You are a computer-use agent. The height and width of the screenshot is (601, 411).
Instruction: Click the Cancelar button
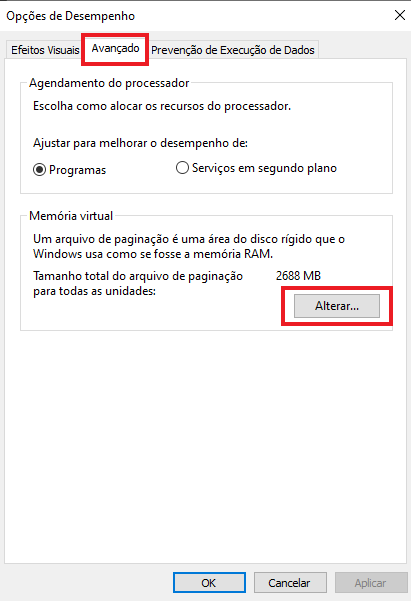coord(290,583)
